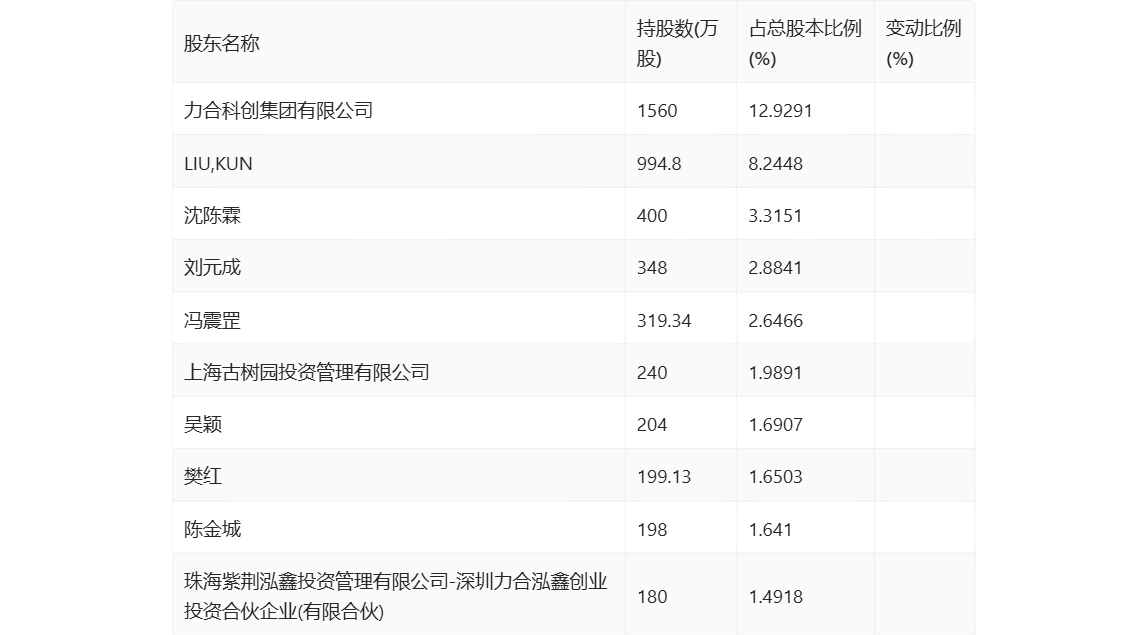Click percentage value 8.2448
Screen dimensions: 1148x635
click(775, 163)
